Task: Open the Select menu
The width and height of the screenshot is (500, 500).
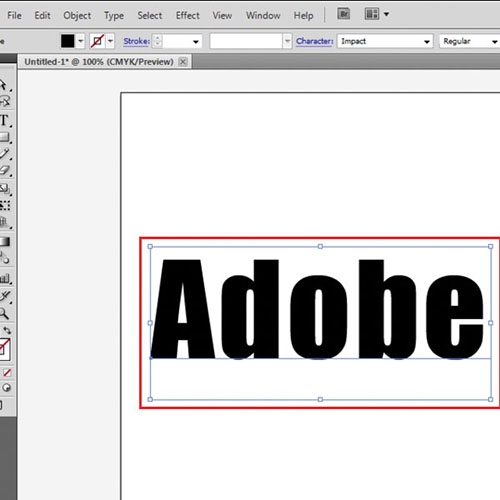Action: point(150,15)
